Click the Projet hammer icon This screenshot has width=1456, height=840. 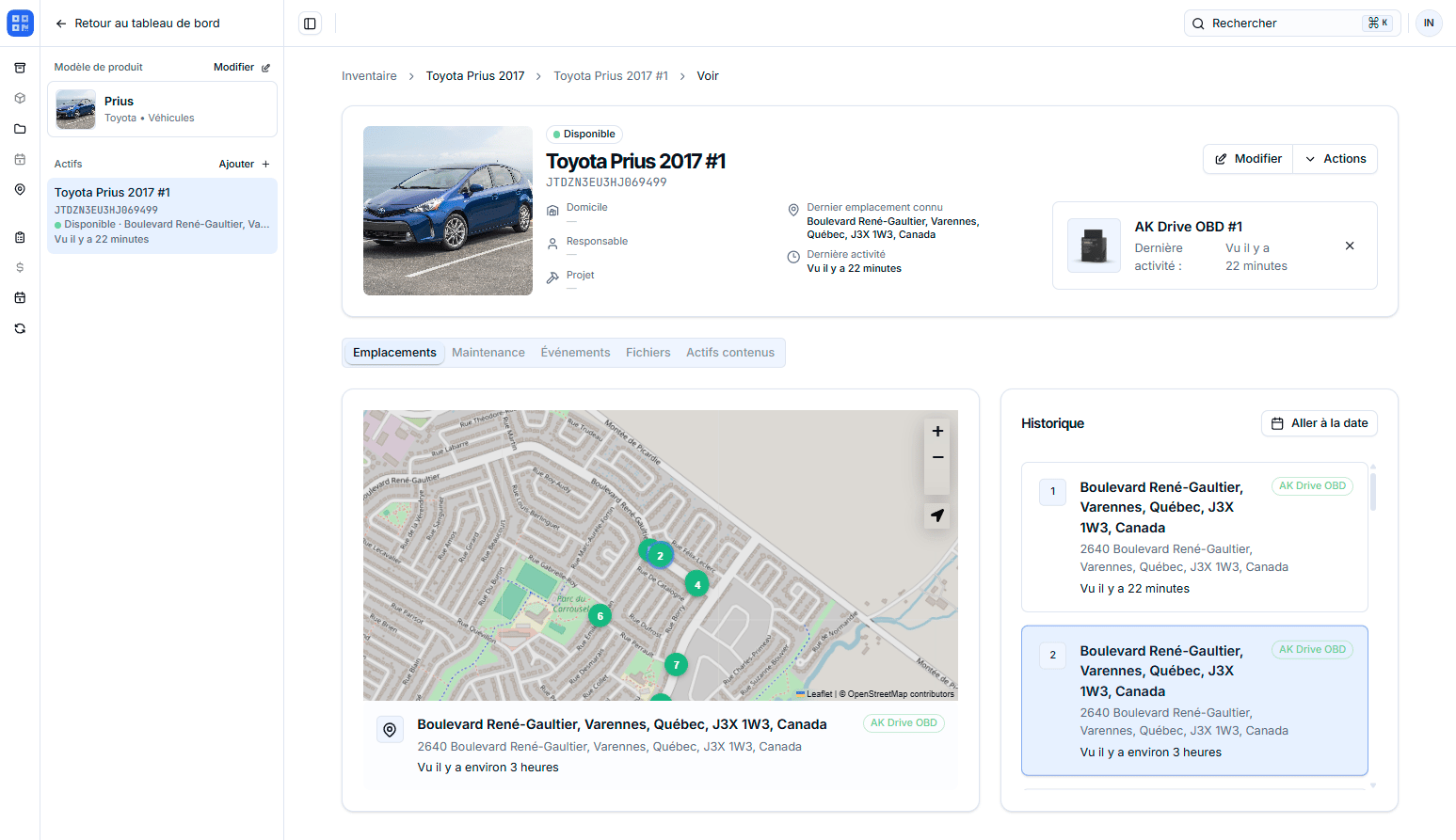tap(553, 277)
